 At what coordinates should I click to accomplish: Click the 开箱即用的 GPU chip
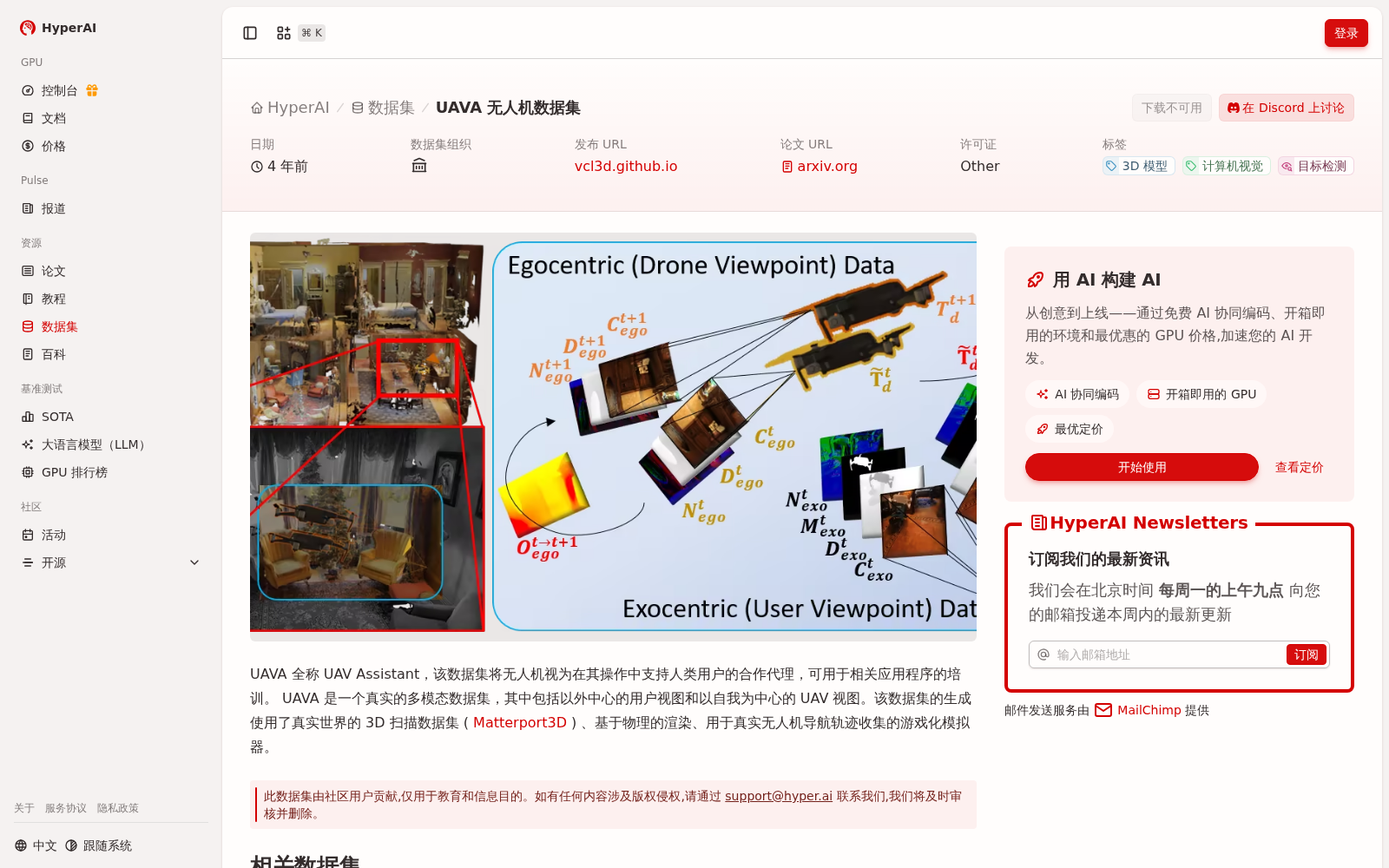(x=1201, y=394)
